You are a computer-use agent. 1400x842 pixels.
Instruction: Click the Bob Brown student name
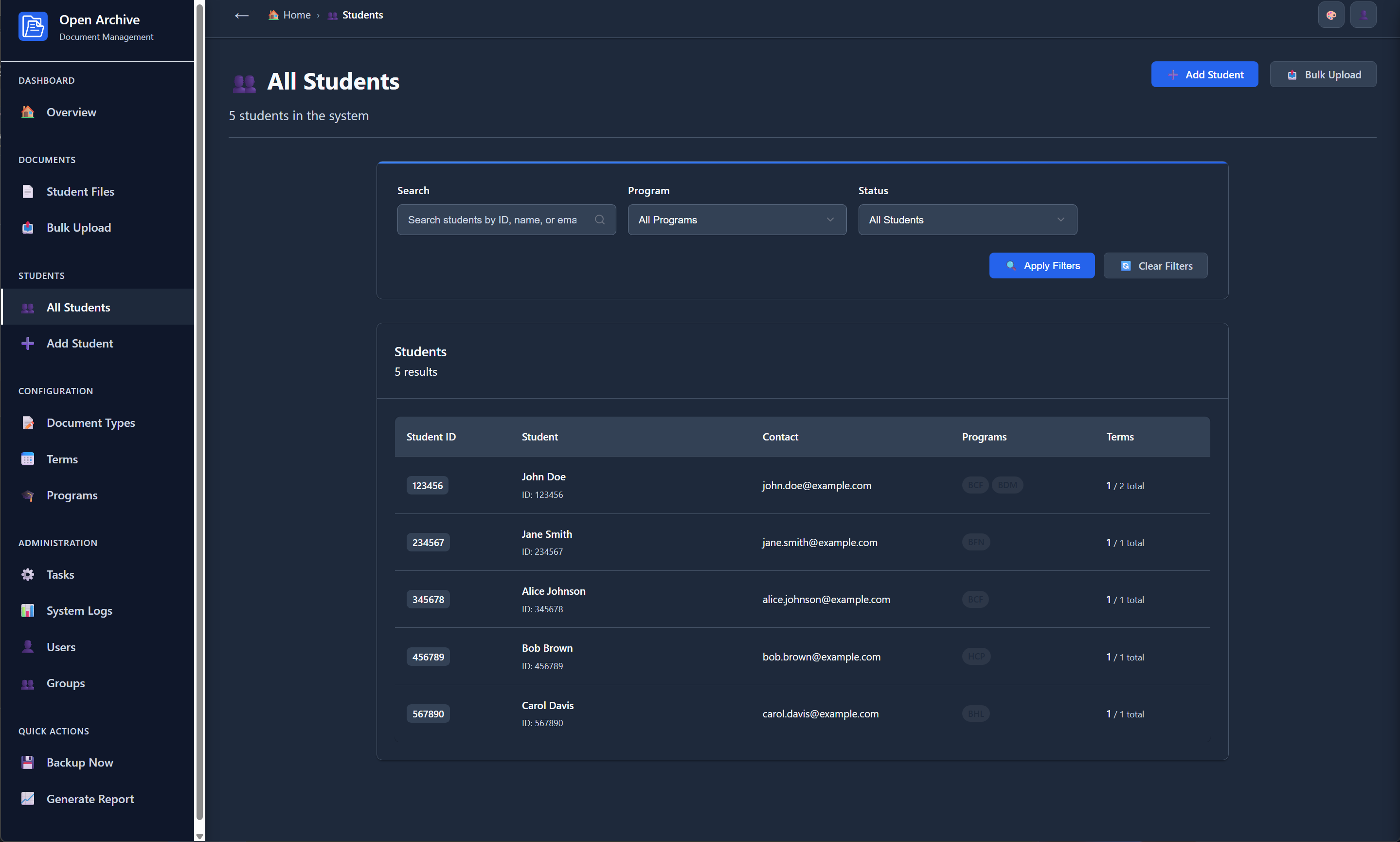point(547,648)
